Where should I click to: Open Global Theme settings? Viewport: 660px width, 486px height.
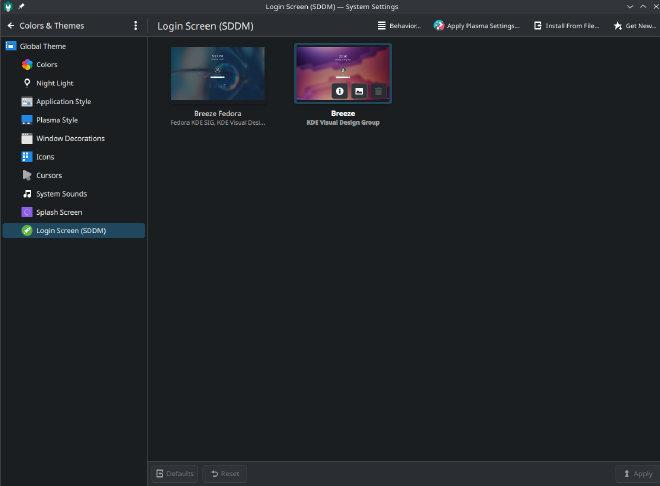[x=74, y=46]
